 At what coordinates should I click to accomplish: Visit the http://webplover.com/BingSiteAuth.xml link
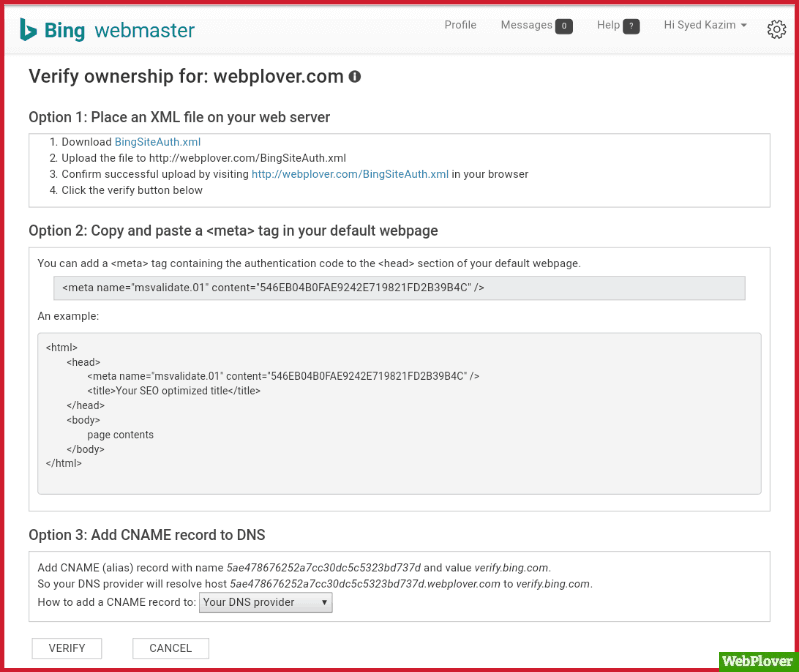pyautogui.click(x=350, y=174)
